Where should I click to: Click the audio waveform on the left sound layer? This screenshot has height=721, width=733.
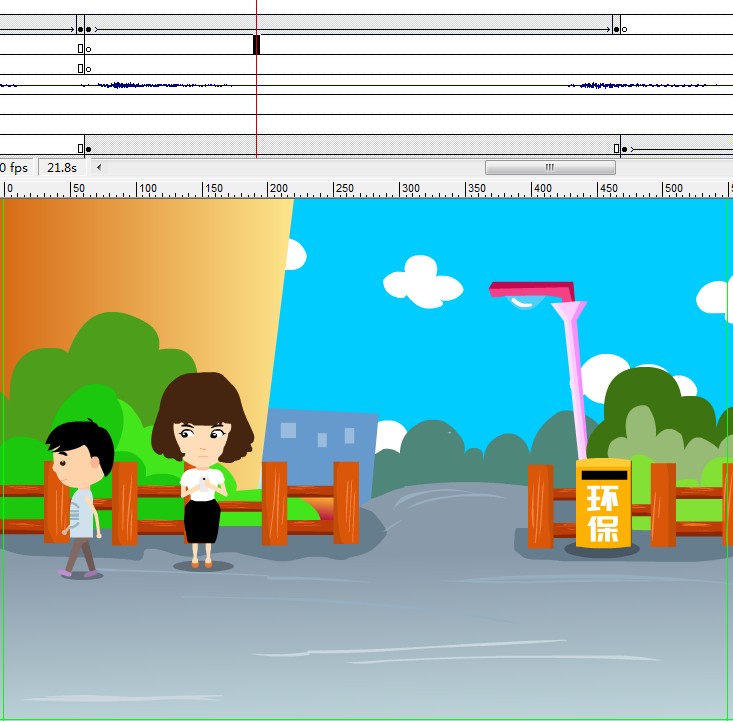click(x=160, y=86)
